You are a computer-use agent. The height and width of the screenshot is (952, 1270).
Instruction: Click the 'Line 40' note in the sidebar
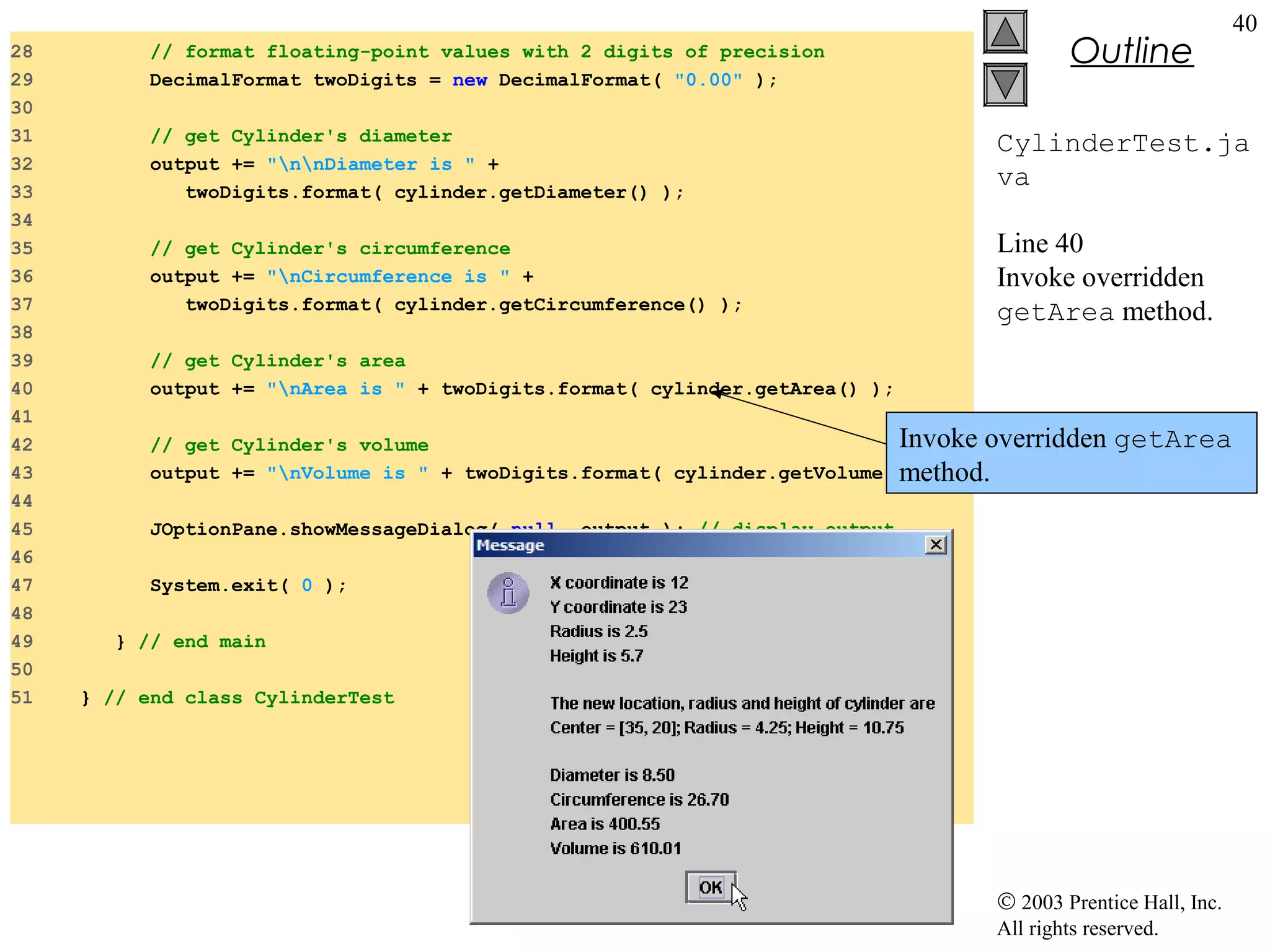click(x=1039, y=244)
